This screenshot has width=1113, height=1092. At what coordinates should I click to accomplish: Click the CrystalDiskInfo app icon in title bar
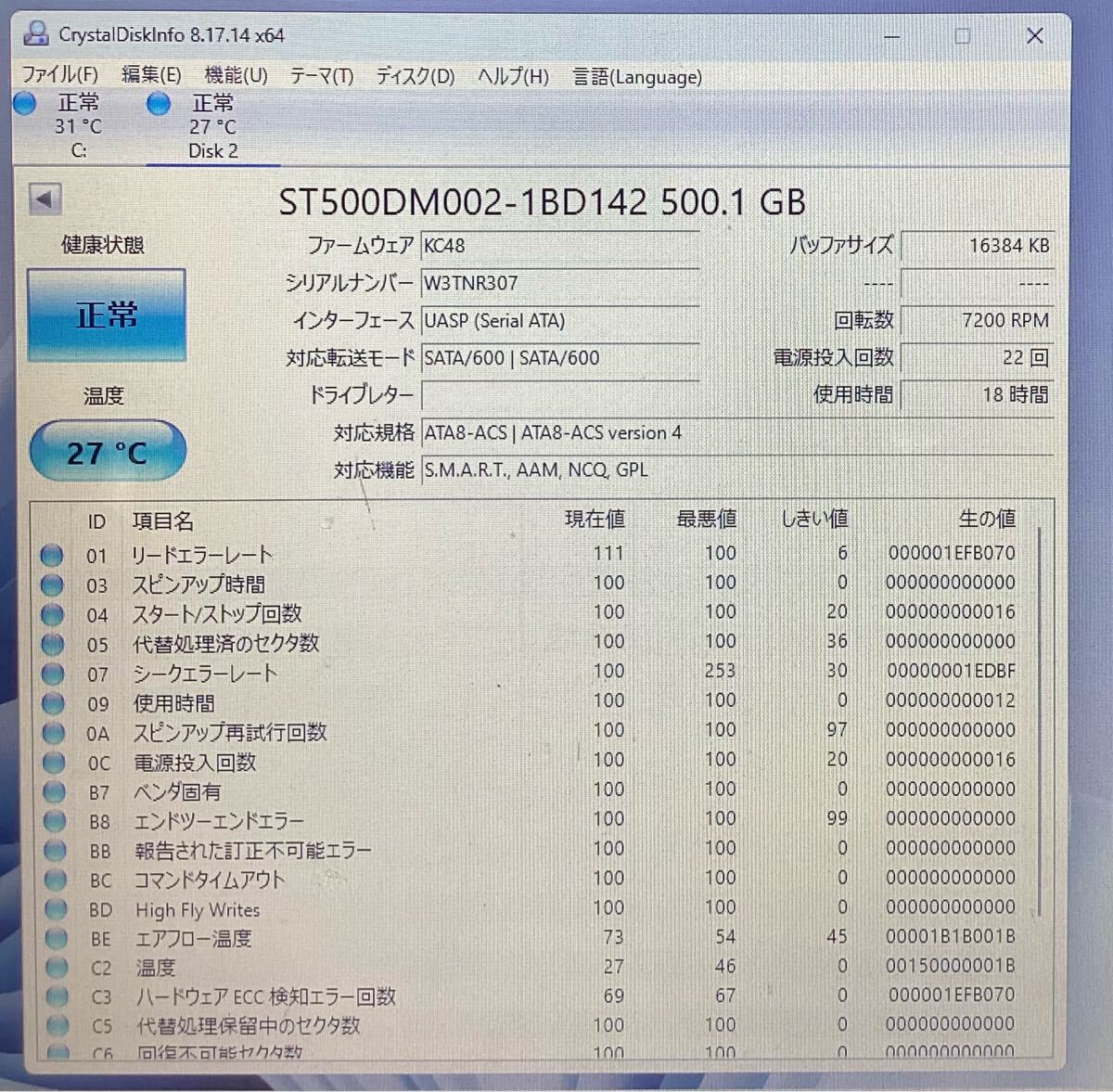tap(36, 34)
